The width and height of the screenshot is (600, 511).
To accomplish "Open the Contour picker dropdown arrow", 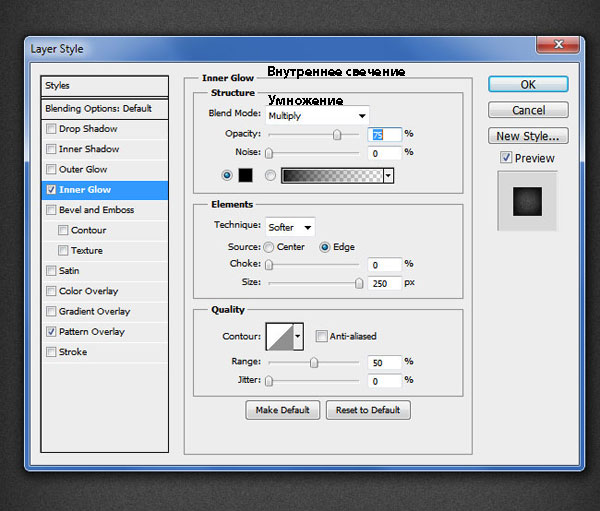I will [x=298, y=336].
